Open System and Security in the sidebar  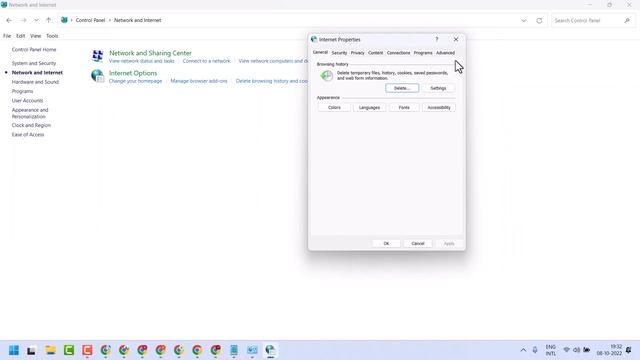coord(34,63)
